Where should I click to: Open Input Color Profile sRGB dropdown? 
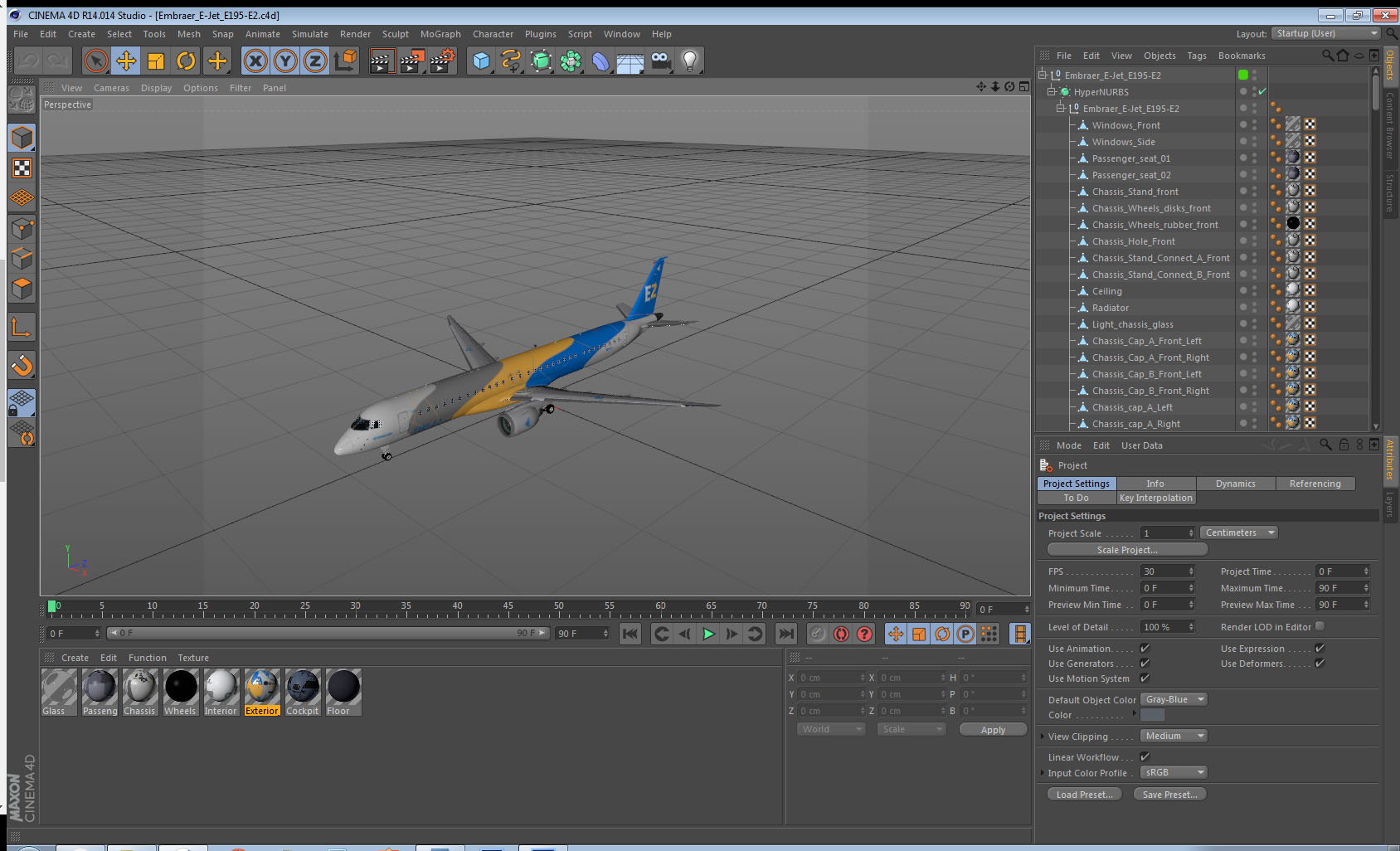tap(1174, 772)
